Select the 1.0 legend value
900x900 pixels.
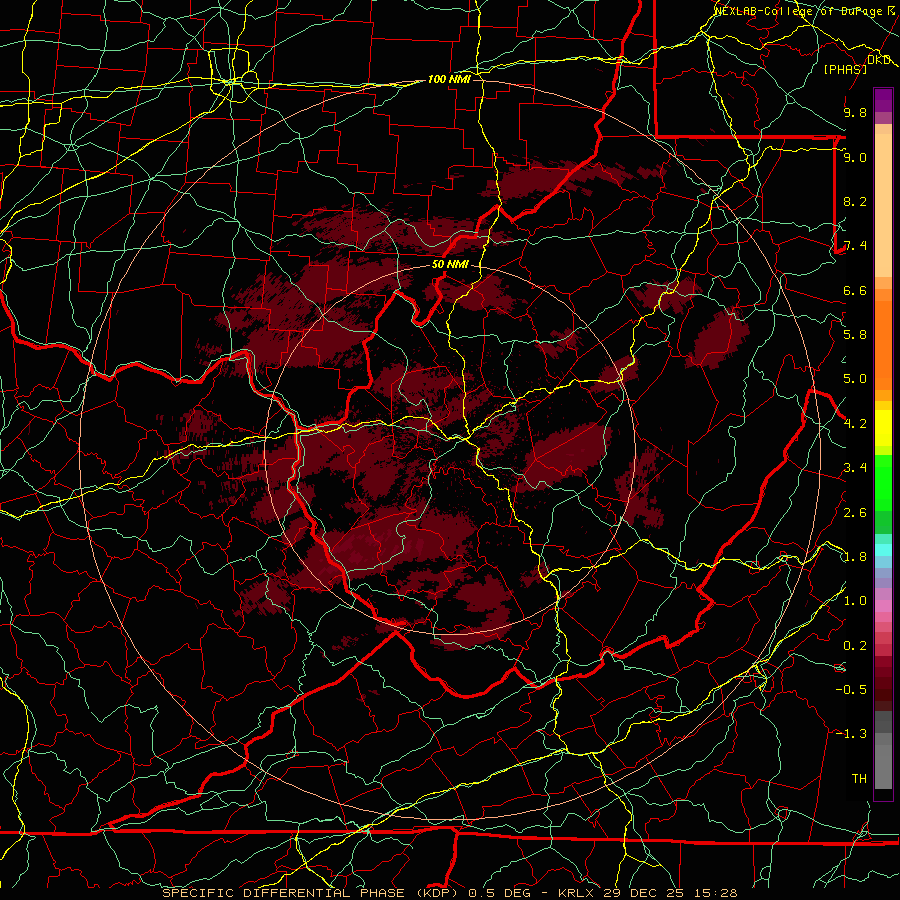click(x=855, y=601)
